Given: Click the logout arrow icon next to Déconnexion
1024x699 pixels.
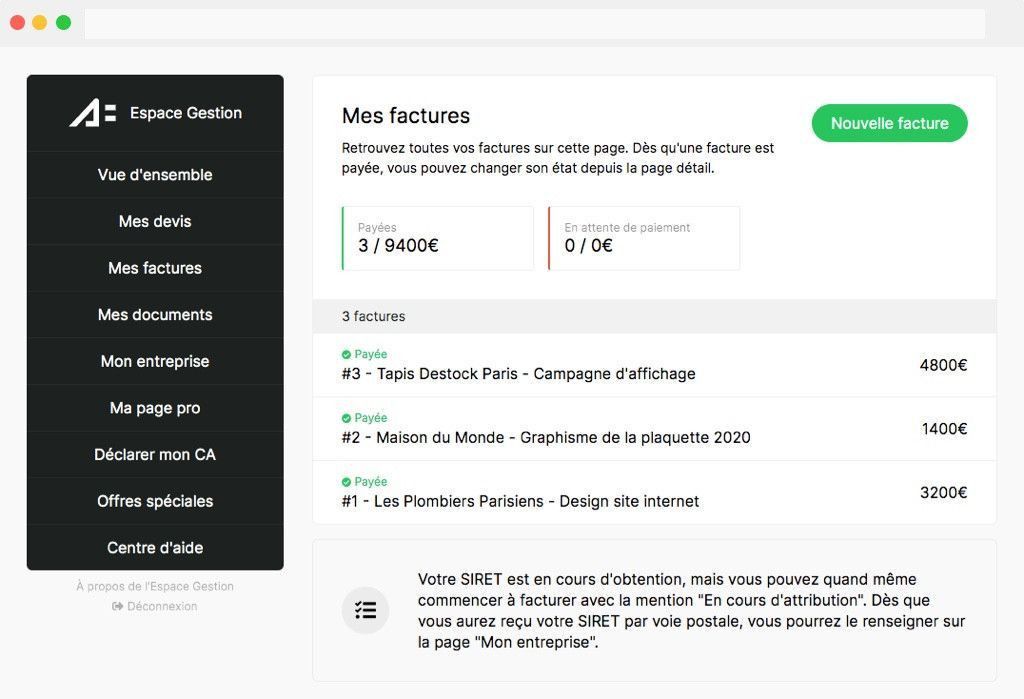Looking at the screenshot, I should [x=118, y=606].
